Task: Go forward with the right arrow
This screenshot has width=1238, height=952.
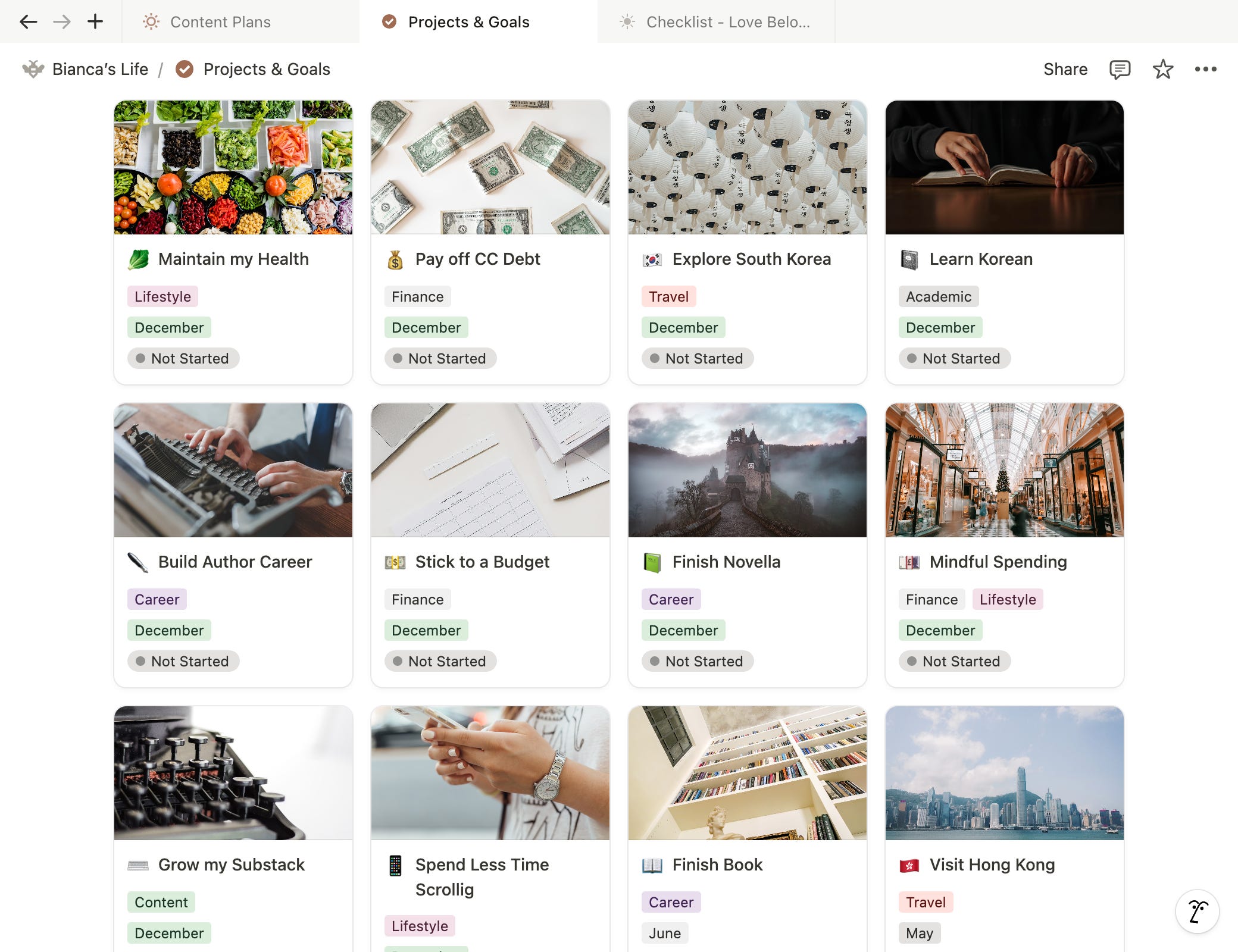Action: pos(62,22)
